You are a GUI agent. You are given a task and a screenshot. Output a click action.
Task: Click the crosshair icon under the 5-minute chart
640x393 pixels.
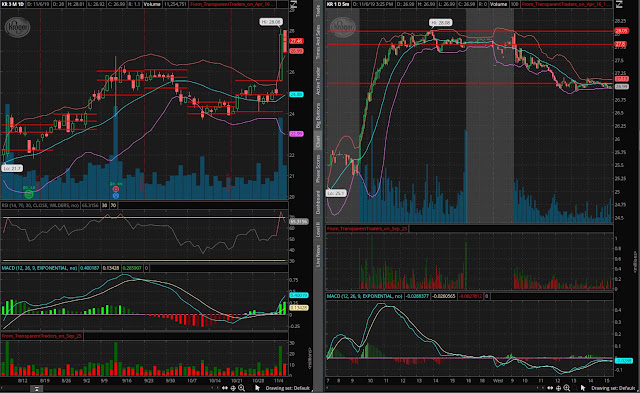pyautogui.click(x=558, y=388)
